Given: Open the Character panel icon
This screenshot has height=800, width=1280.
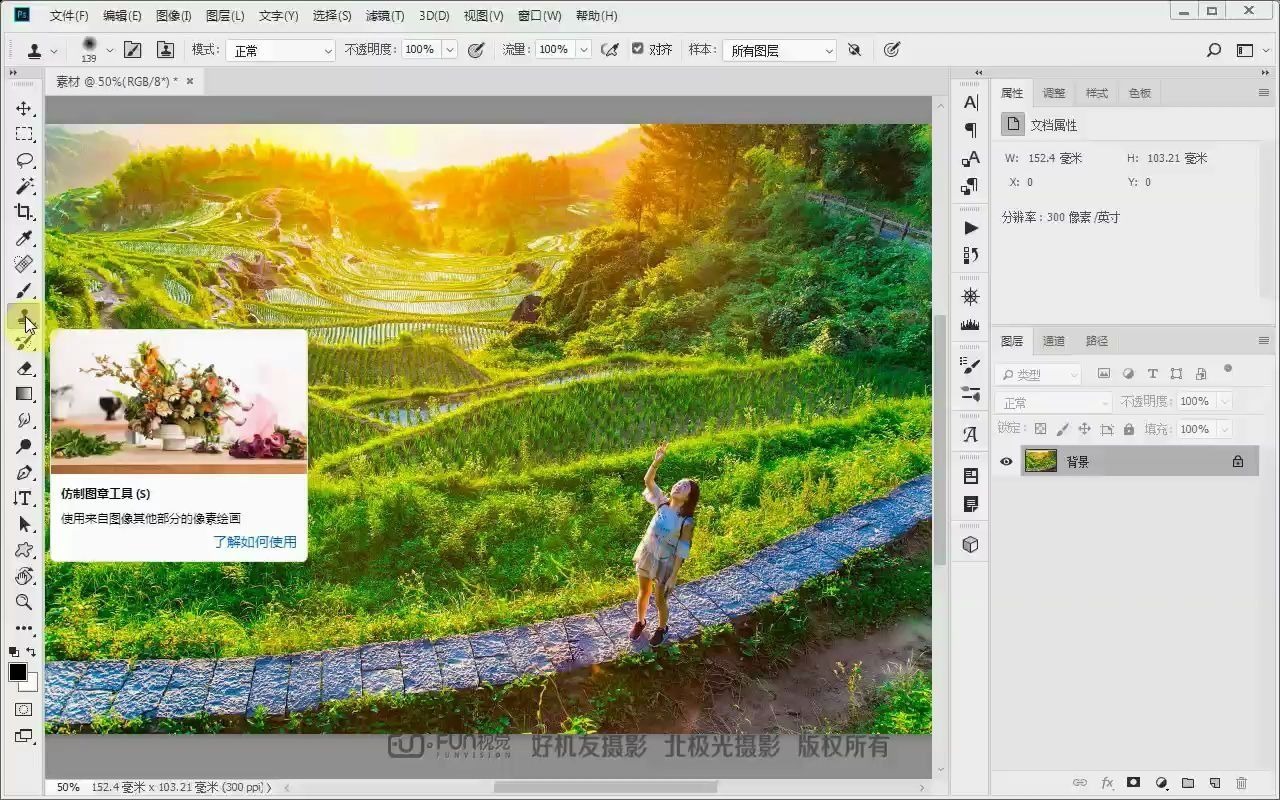Looking at the screenshot, I should click(x=970, y=102).
